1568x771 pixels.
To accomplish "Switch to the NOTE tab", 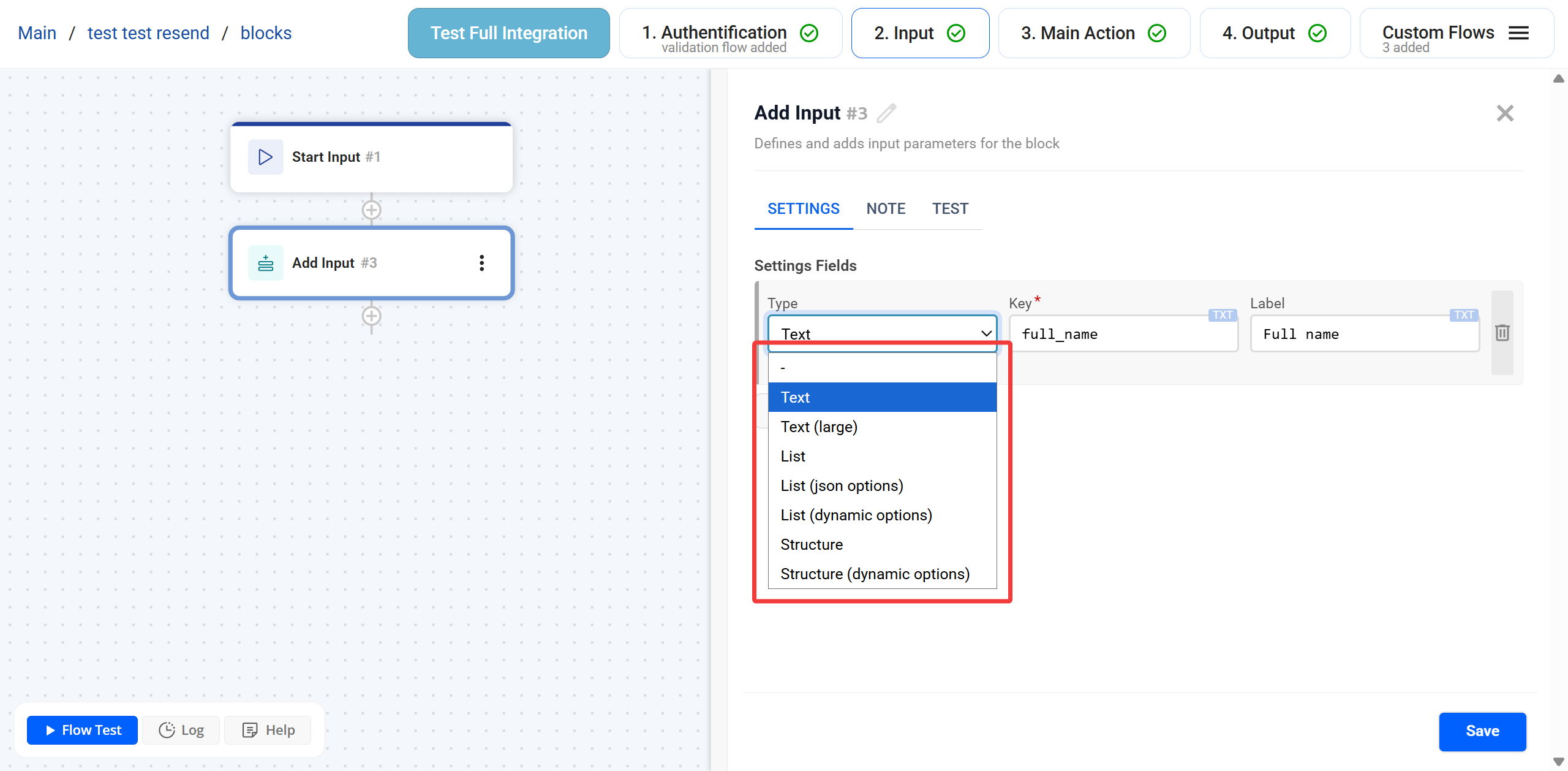I will coord(886,209).
